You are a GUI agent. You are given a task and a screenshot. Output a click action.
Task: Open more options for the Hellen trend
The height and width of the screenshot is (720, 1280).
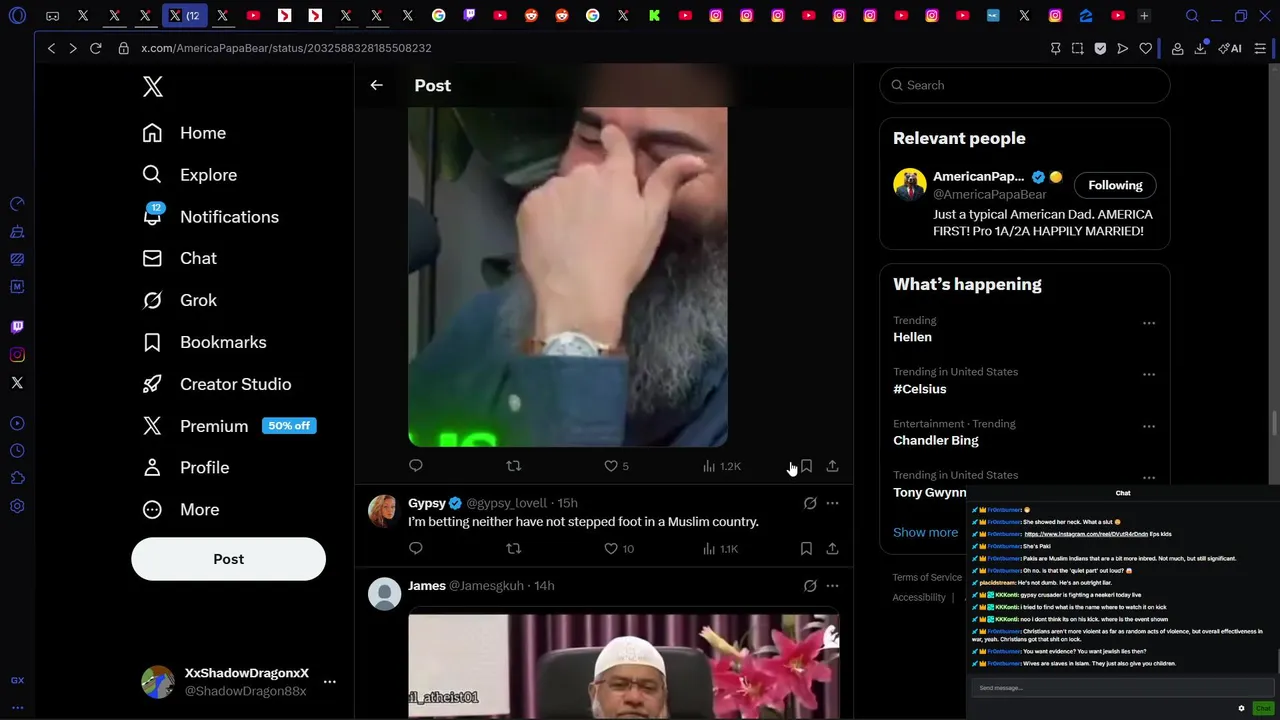(1149, 323)
